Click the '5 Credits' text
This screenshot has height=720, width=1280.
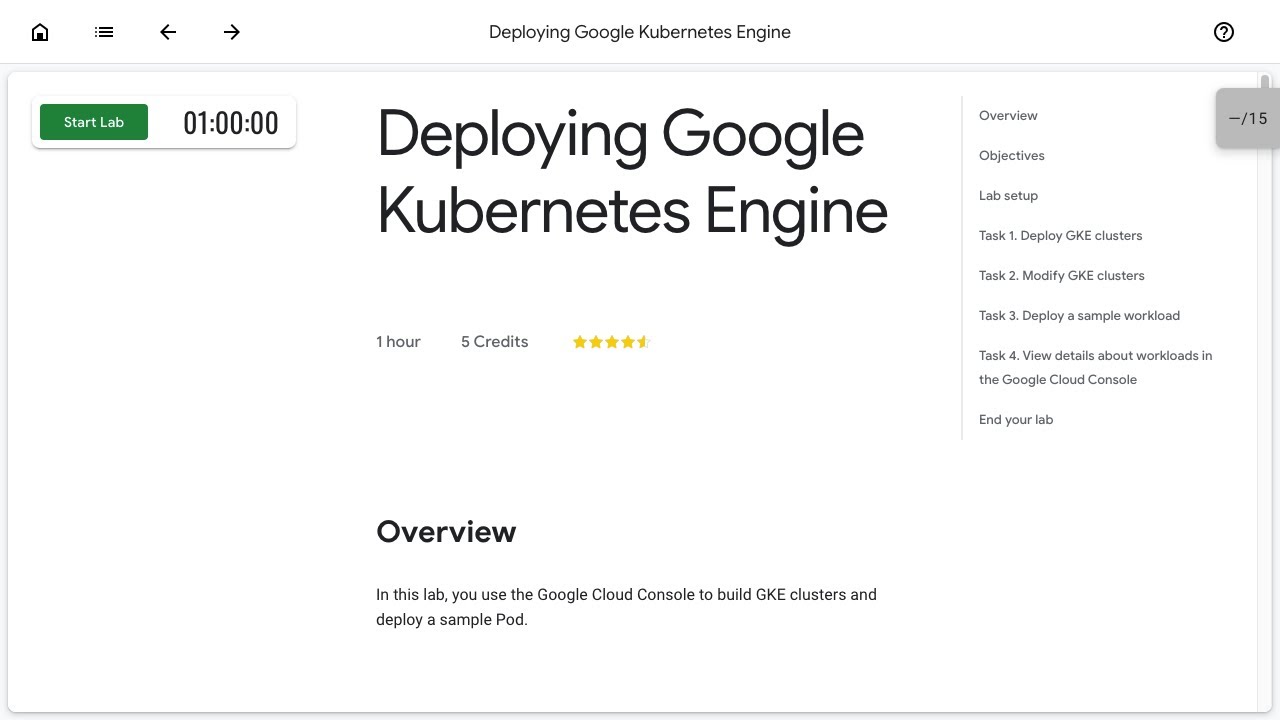point(494,342)
